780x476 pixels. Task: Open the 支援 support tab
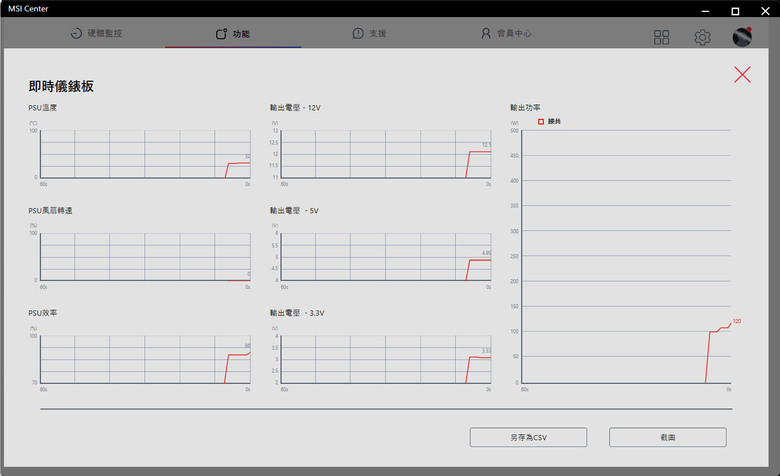tap(369, 33)
